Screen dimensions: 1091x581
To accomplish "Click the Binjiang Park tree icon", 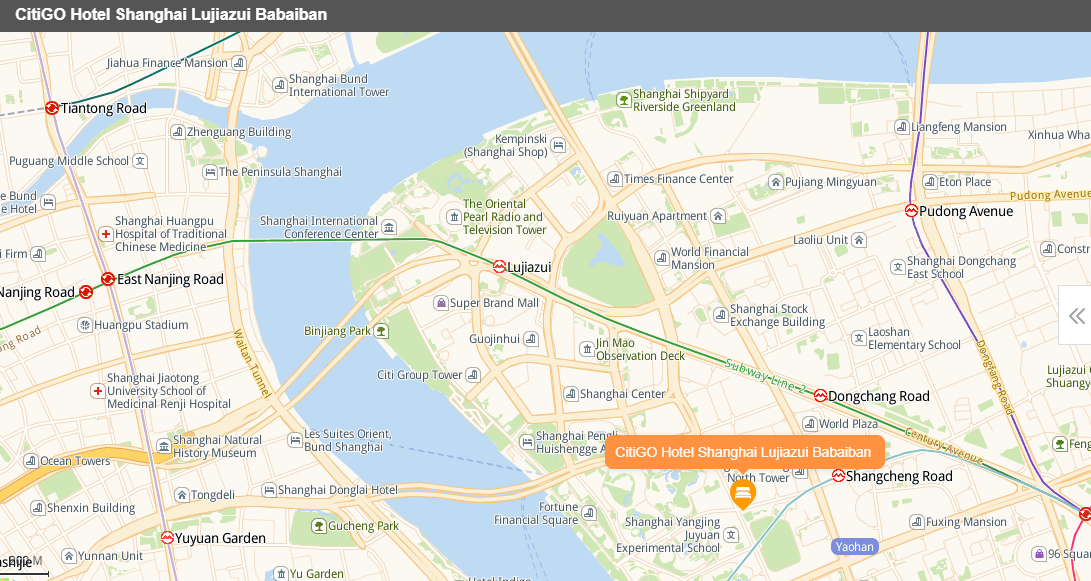I will coord(381,331).
